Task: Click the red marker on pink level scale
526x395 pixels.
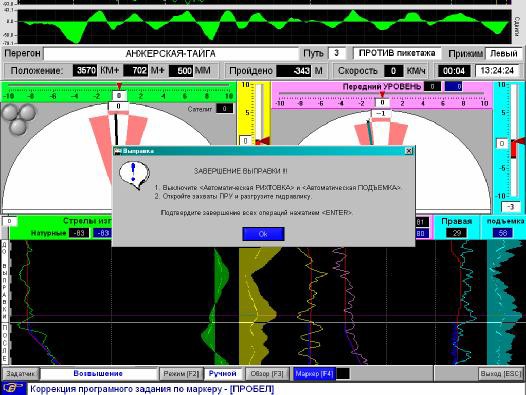Action: click(382, 94)
